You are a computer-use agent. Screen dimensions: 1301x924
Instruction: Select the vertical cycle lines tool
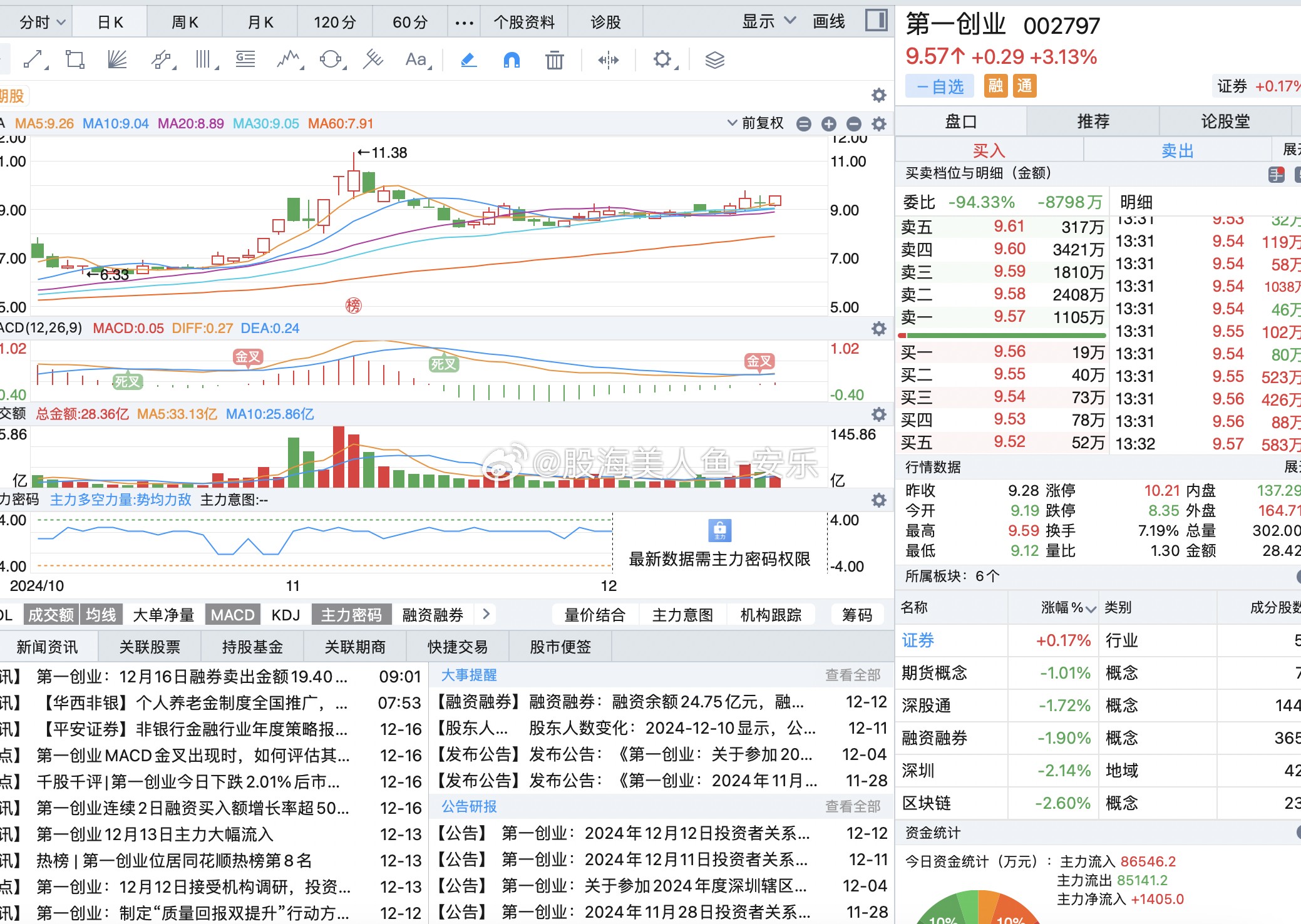(204, 60)
